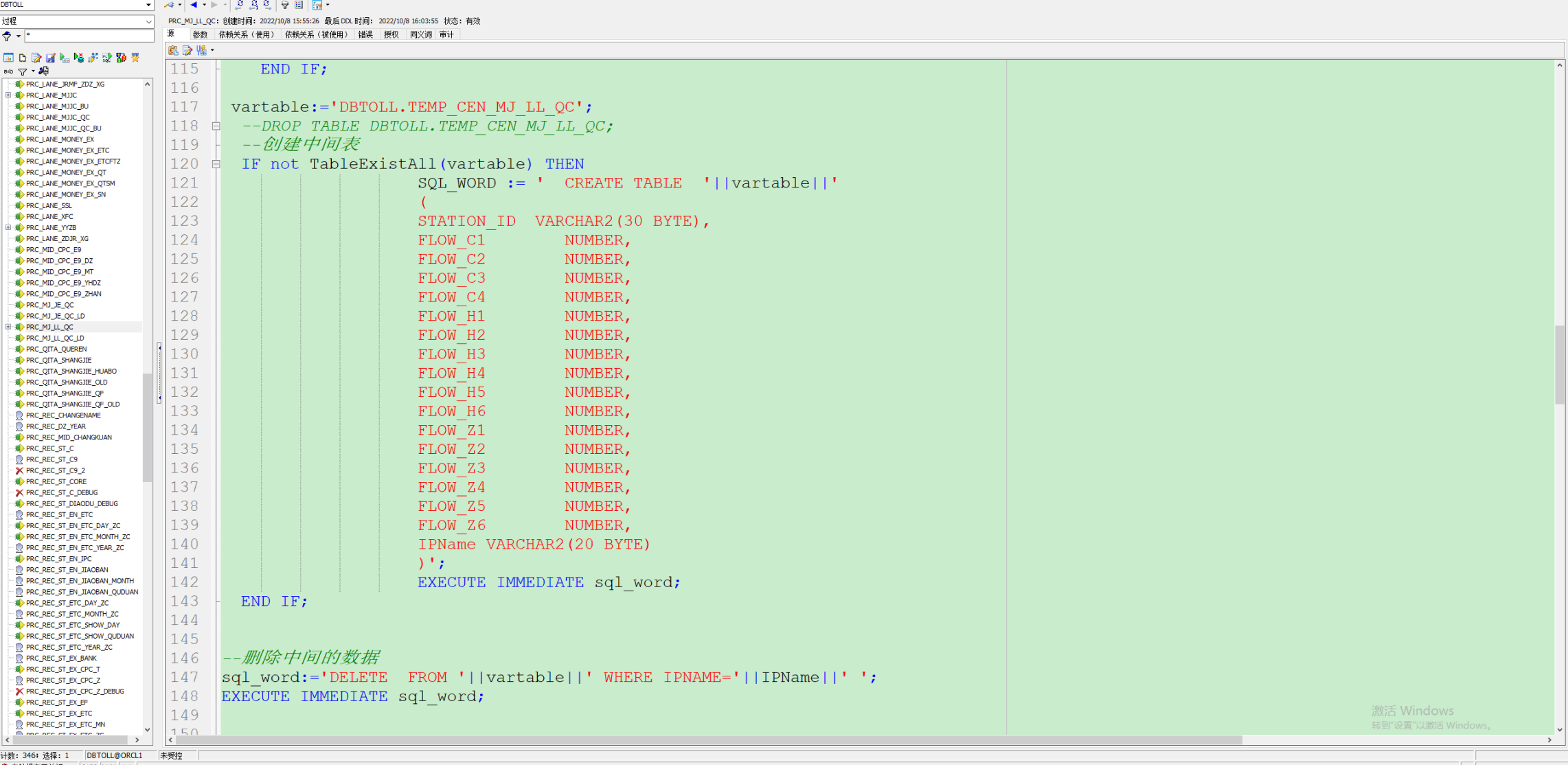Expand the PRC_LANE_YYZB tree node
The height and width of the screenshot is (765, 1568).
(8, 228)
